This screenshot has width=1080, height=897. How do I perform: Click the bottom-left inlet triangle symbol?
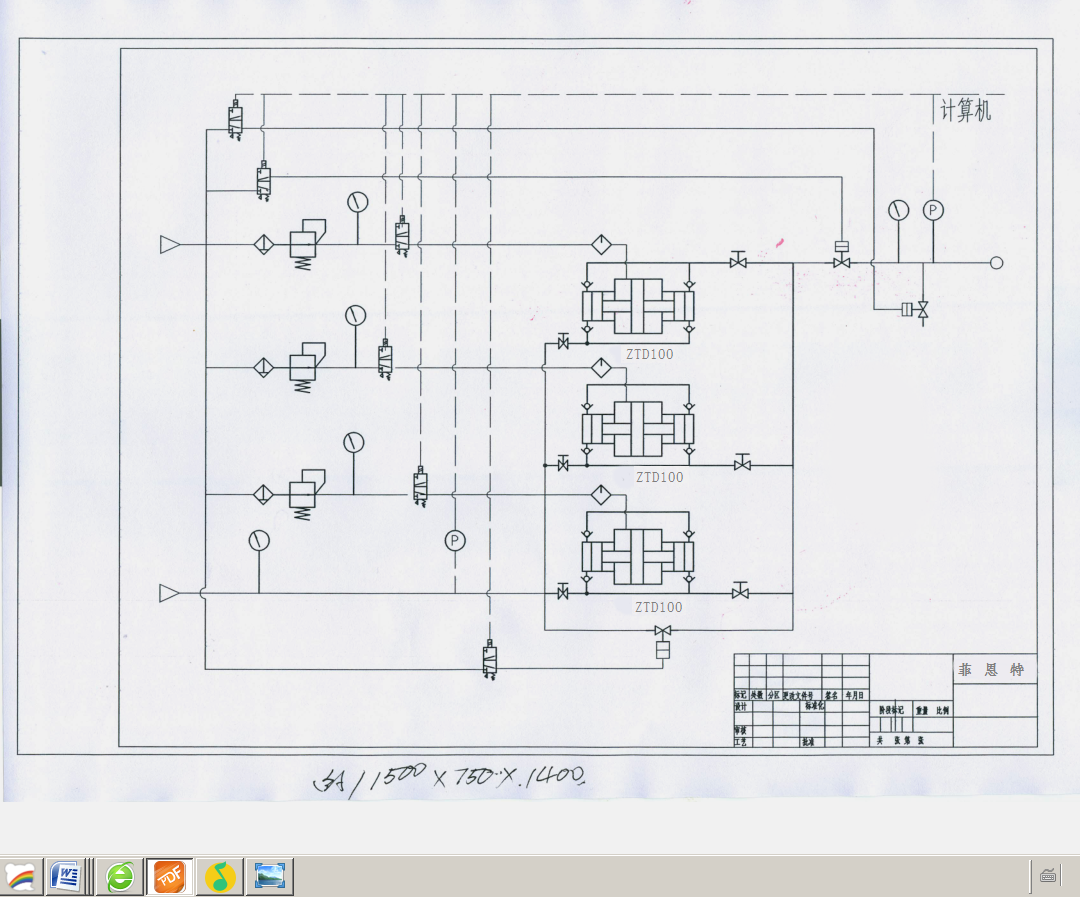pos(169,594)
